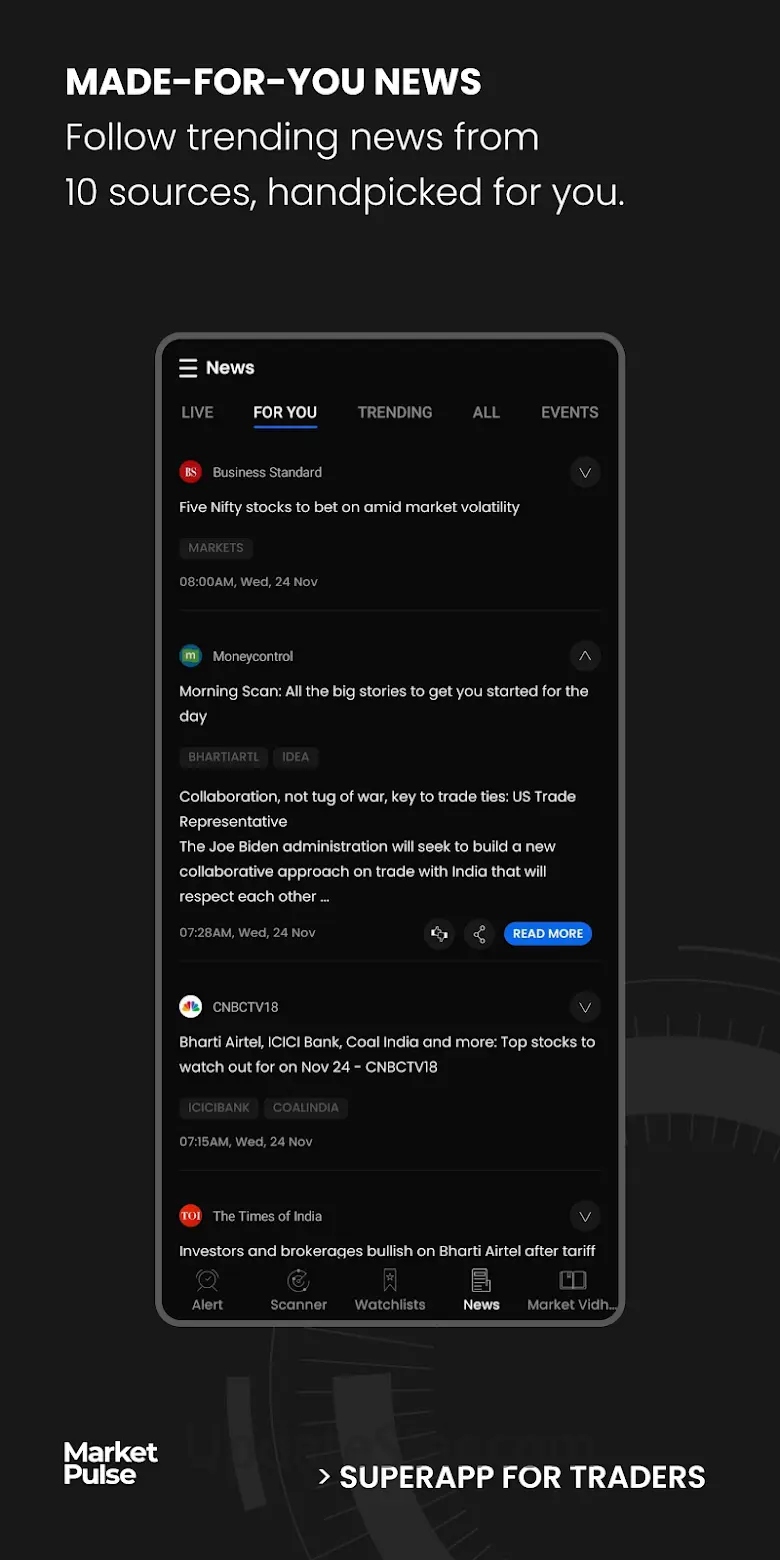Tap the Alert clock icon
The image size is (780, 1560).
[x=207, y=1280]
